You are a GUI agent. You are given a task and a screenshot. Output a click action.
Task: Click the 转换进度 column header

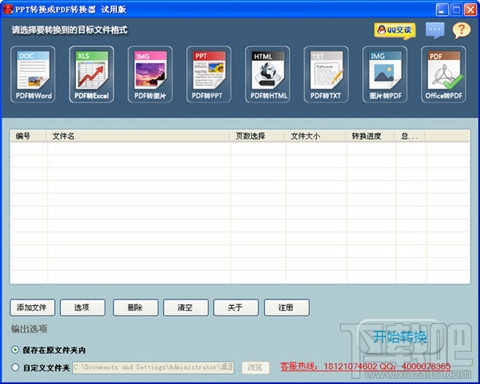point(371,136)
